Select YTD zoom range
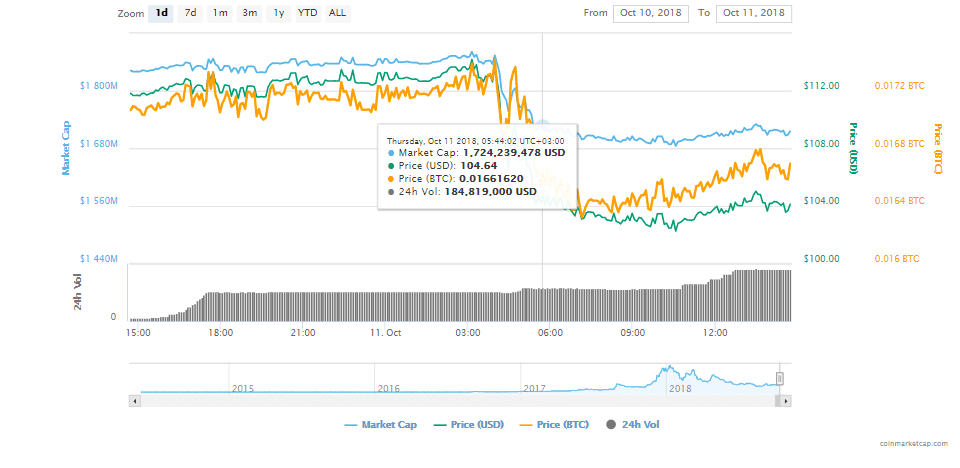960x468 pixels. pos(307,13)
